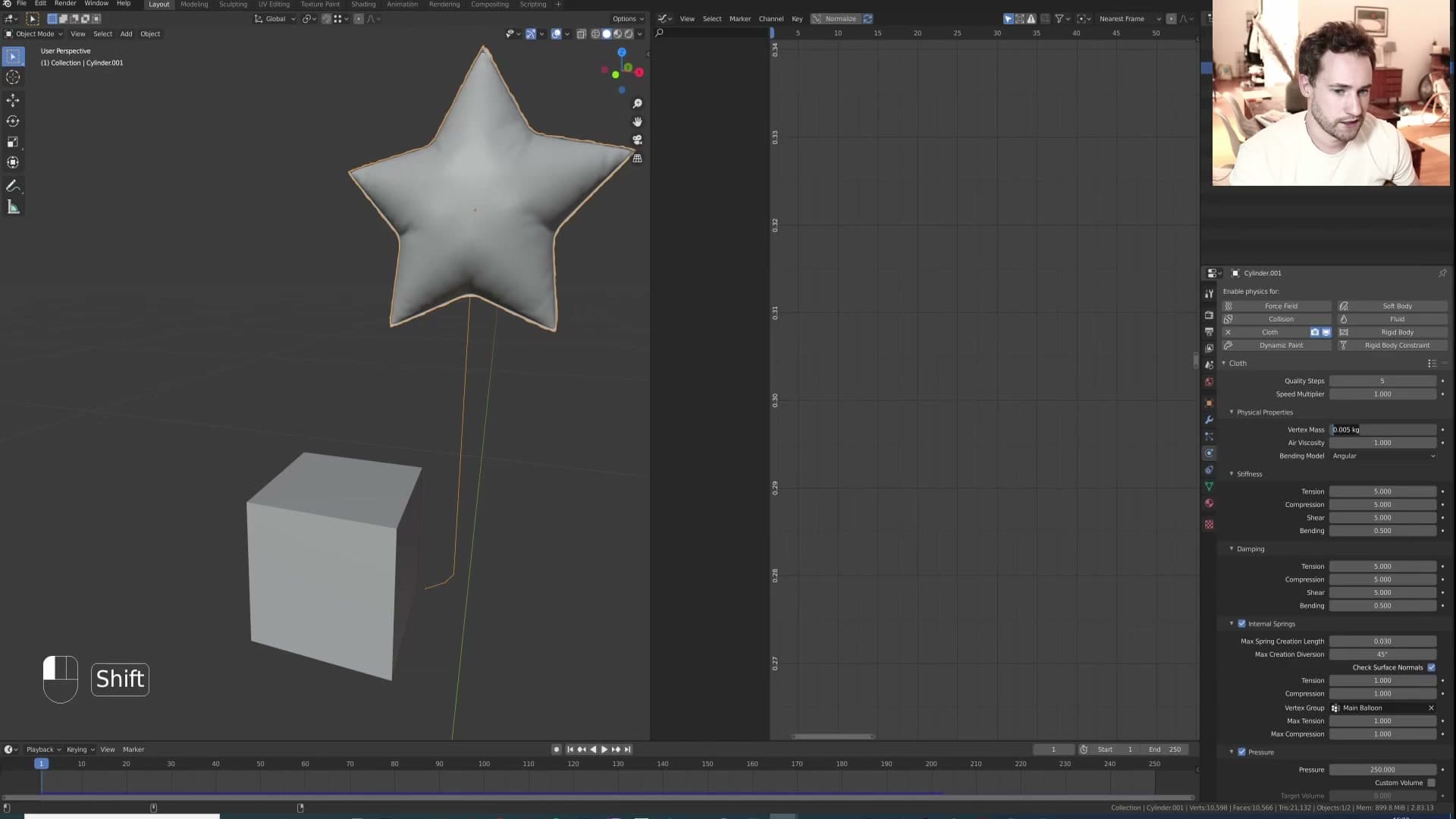Open the viewport Options dropdown

point(628,19)
